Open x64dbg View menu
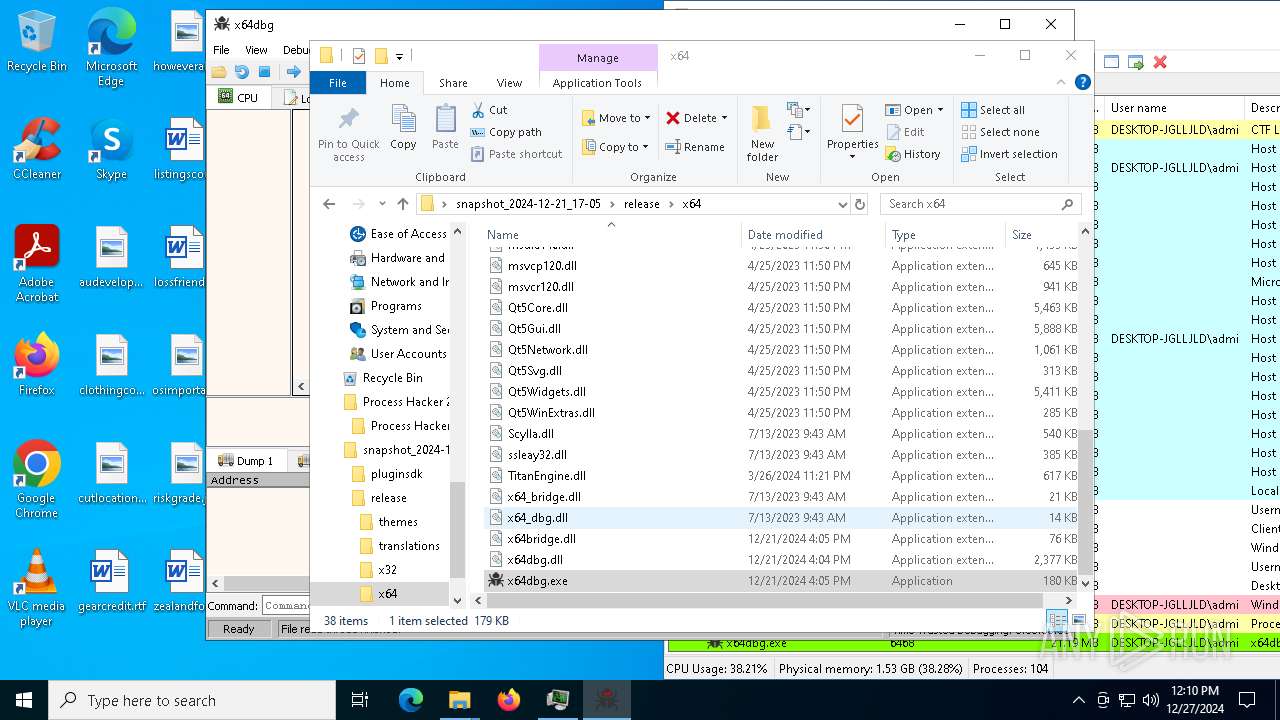Viewport: 1280px width, 720px height. coord(256,50)
